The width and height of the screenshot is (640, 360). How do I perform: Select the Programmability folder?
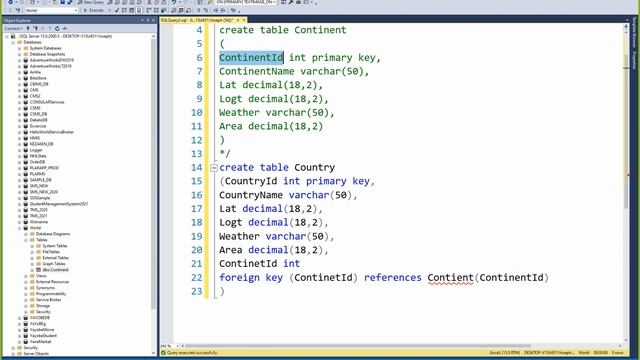coord(51,294)
